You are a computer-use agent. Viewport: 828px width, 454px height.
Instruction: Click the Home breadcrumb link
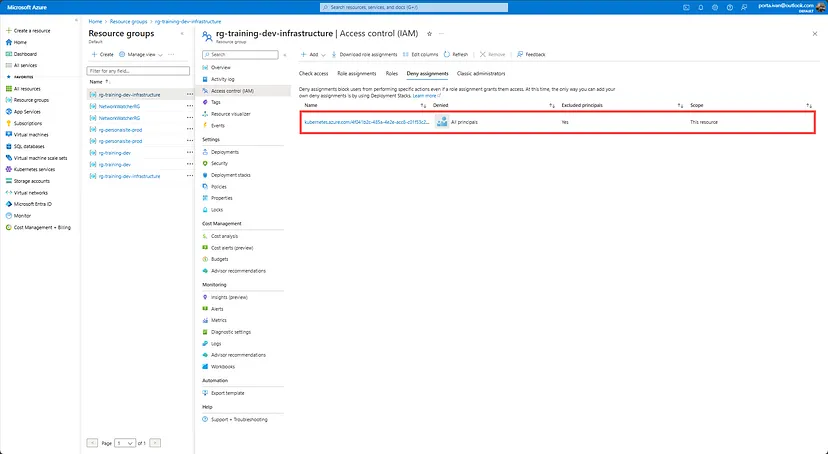click(95, 22)
